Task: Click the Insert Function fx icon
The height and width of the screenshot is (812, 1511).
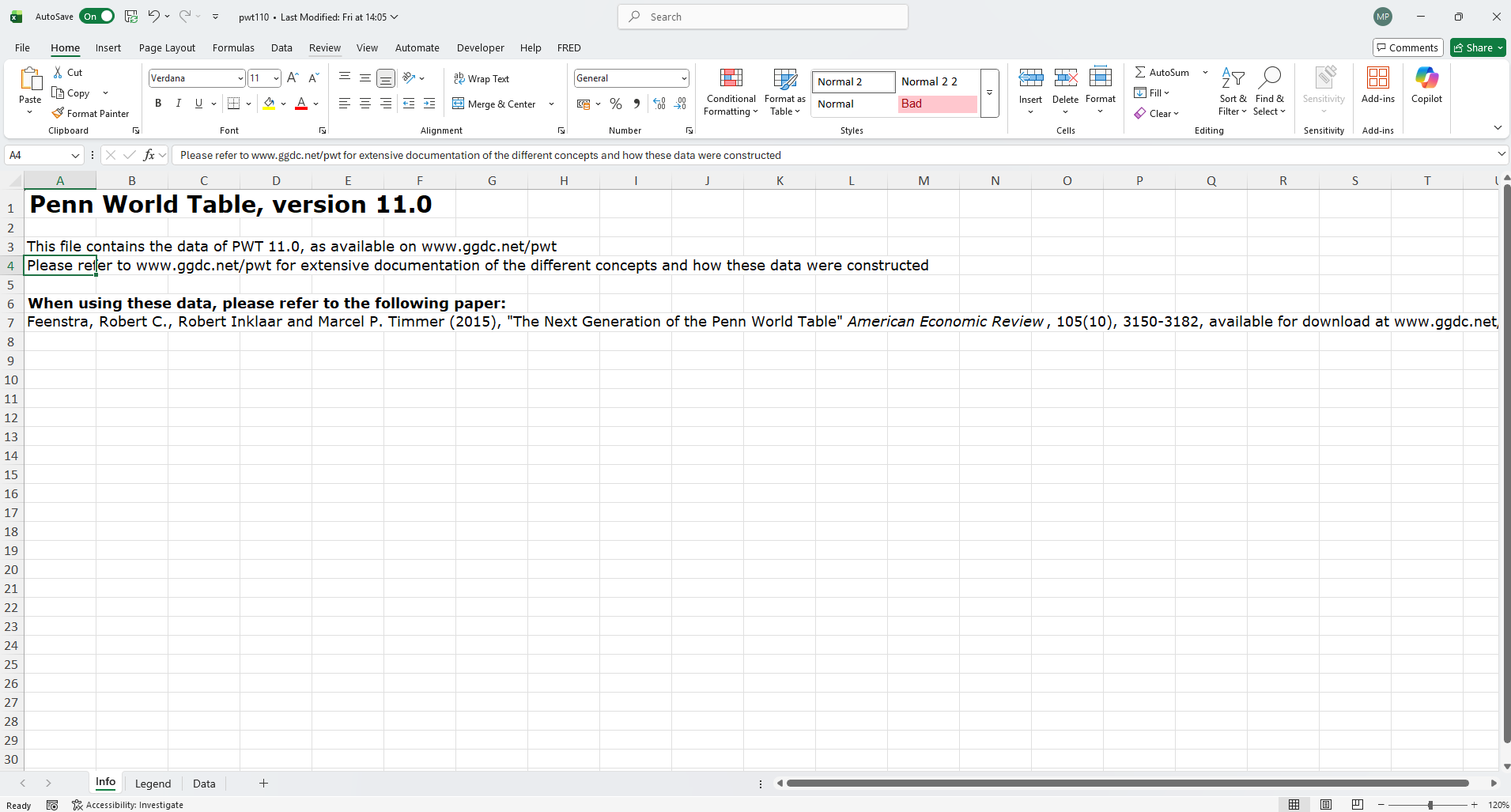Action: (149, 155)
